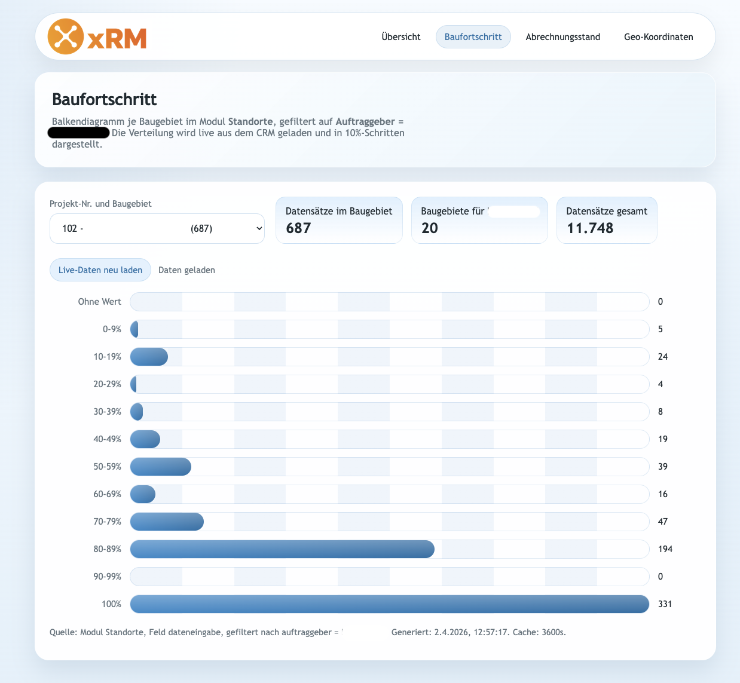Click the 0-9% row label

[x=112, y=329]
